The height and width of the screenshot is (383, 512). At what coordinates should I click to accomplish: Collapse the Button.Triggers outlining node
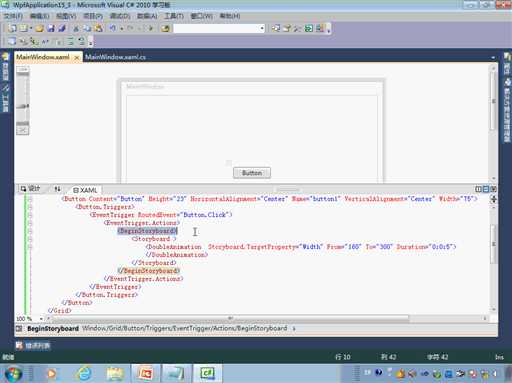[x=30, y=207]
